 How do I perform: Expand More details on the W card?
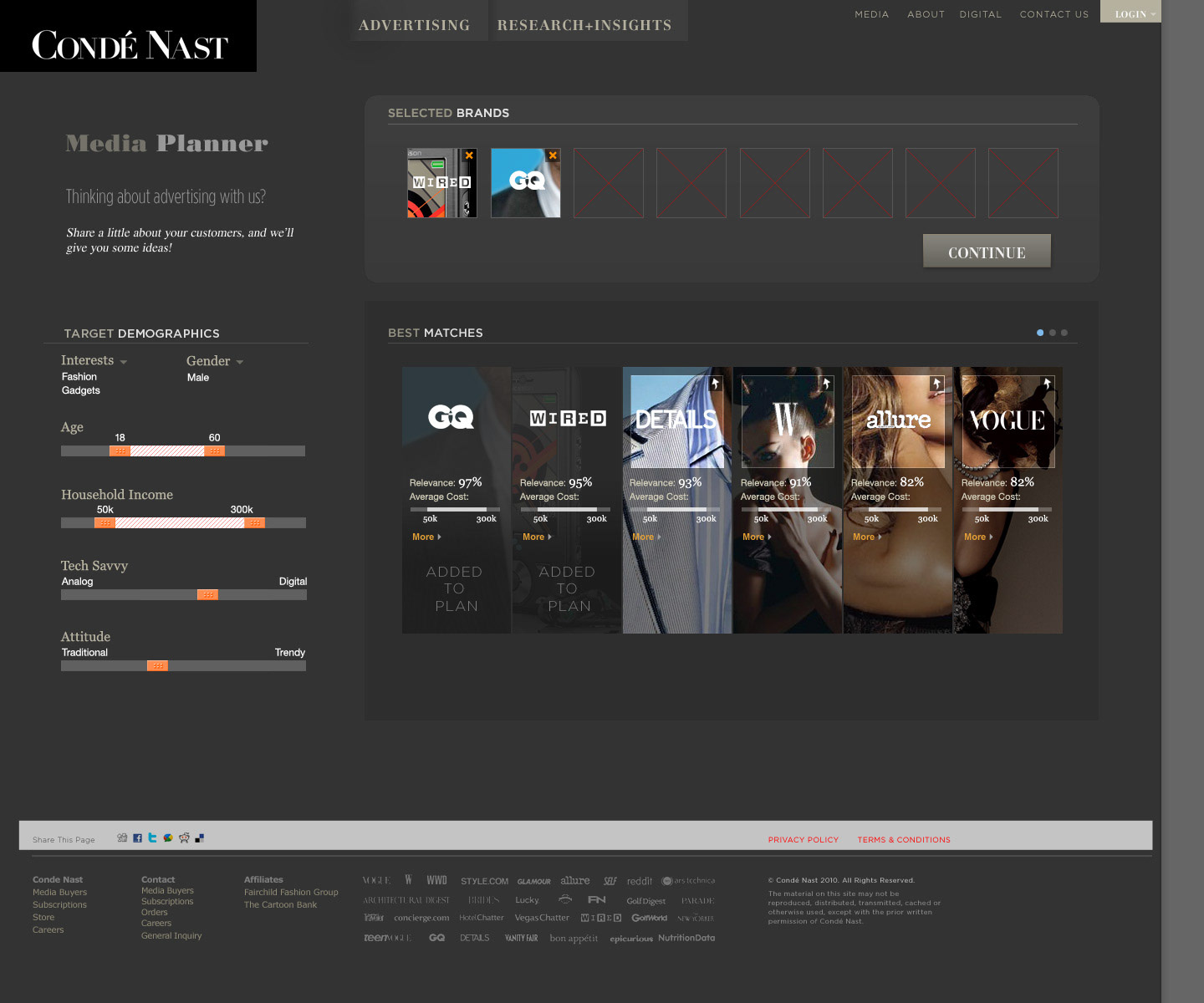coord(757,537)
